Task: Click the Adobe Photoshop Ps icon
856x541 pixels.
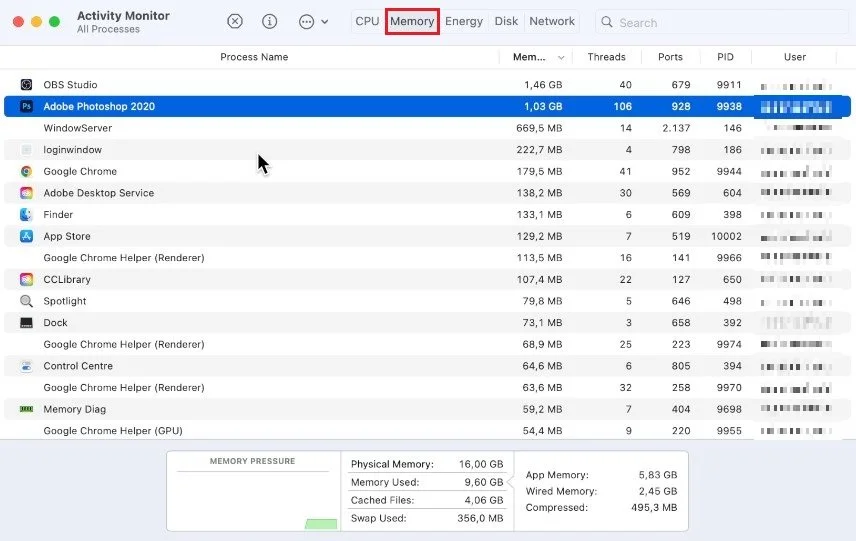Action: [x=26, y=106]
